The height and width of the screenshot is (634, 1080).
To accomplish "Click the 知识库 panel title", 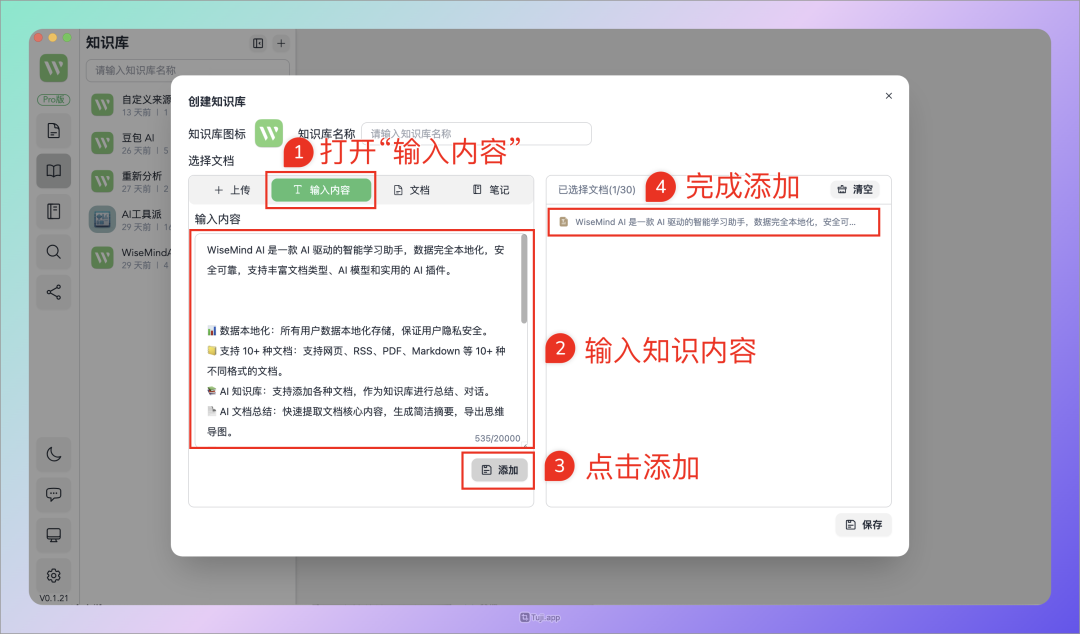I will pyautogui.click(x=107, y=43).
